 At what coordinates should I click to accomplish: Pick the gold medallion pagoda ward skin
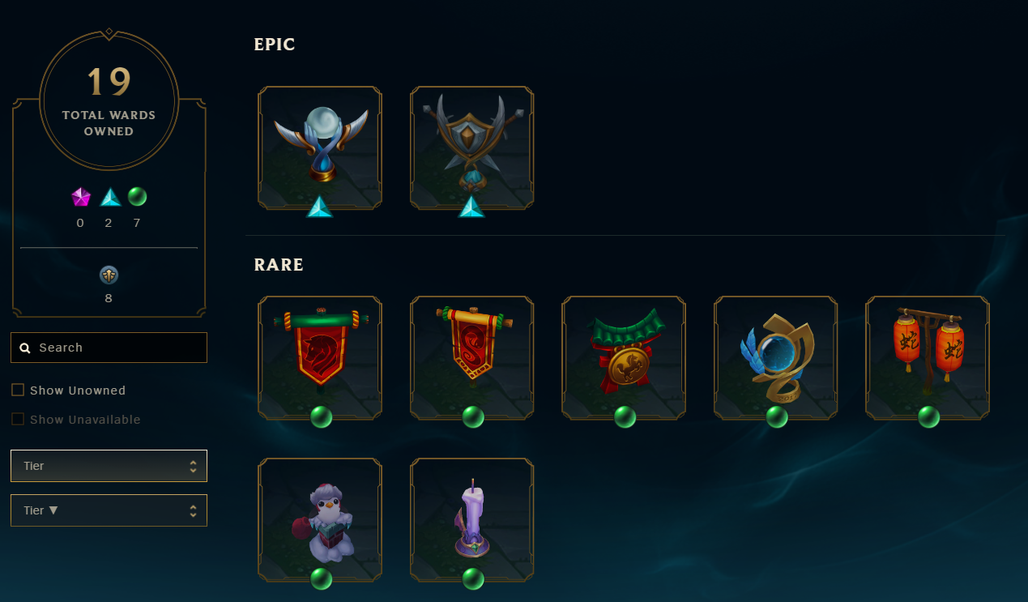(x=623, y=357)
